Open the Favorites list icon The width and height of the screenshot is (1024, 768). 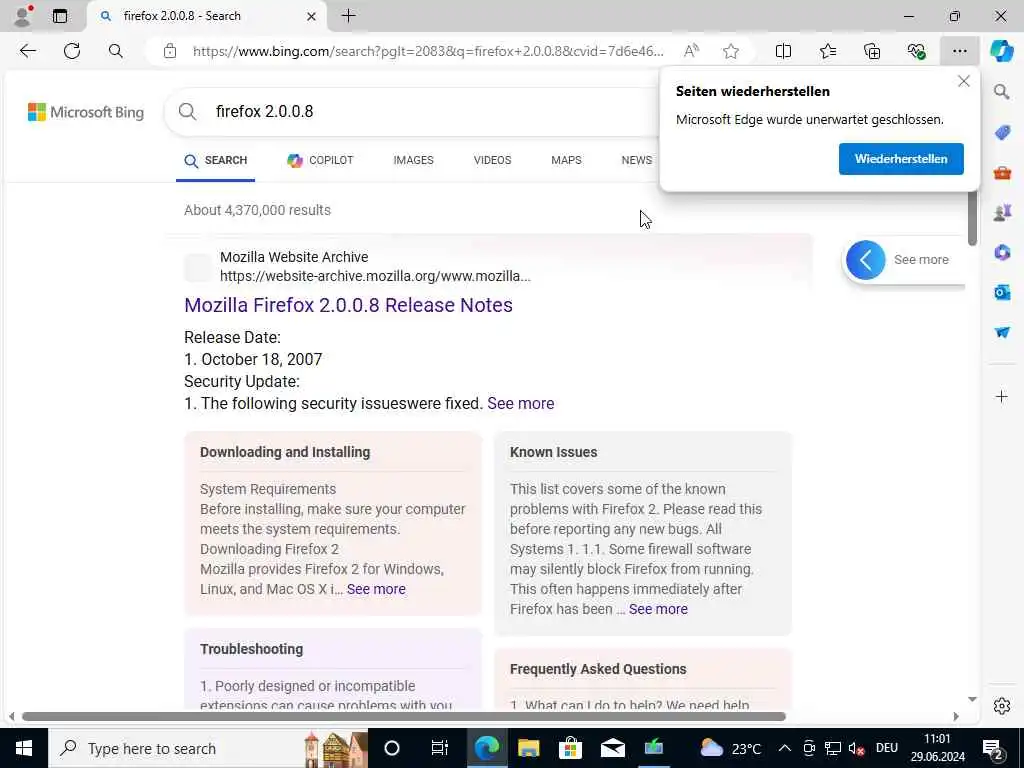(x=827, y=51)
